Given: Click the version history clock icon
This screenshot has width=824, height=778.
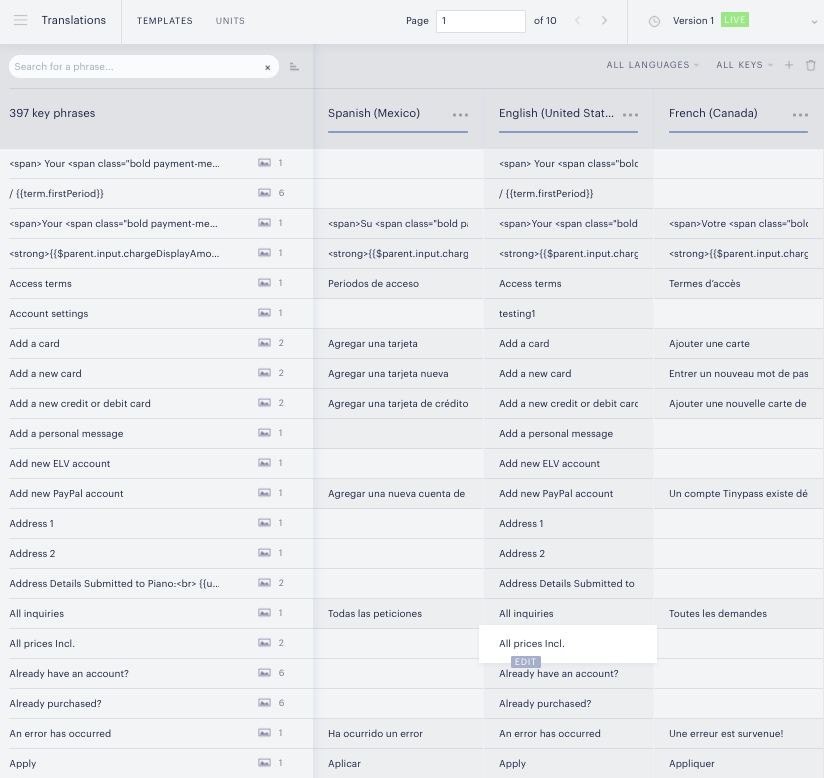Looking at the screenshot, I should coord(654,21).
